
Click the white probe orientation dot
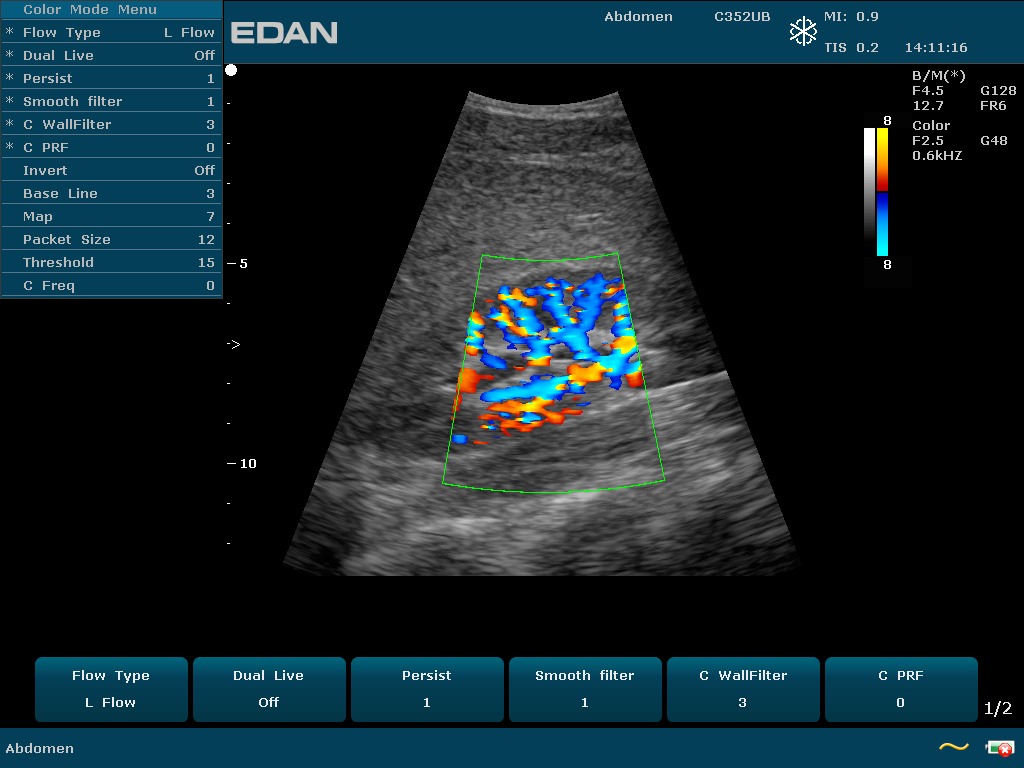(231, 70)
